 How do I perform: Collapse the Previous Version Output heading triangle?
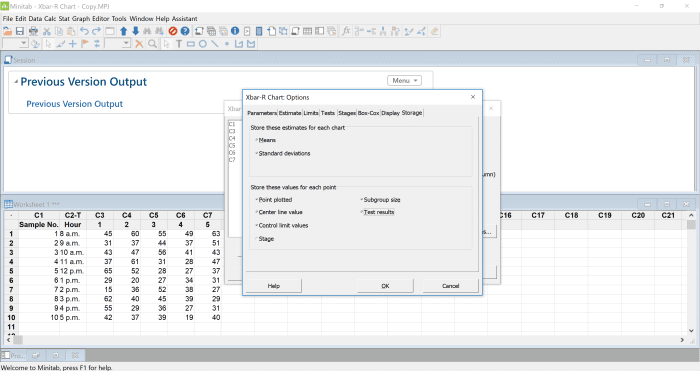16,82
